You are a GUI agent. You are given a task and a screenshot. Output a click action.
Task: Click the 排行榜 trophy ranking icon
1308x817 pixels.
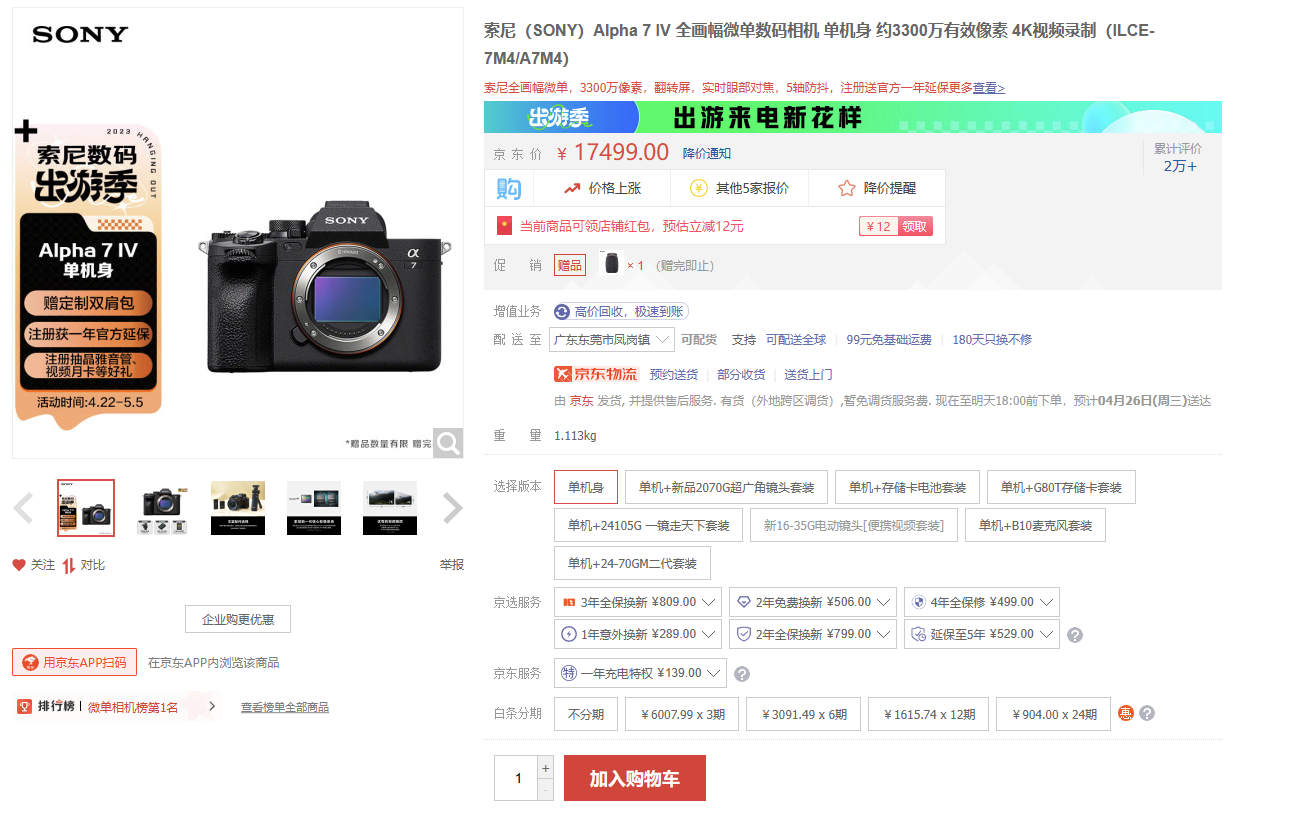[25, 707]
